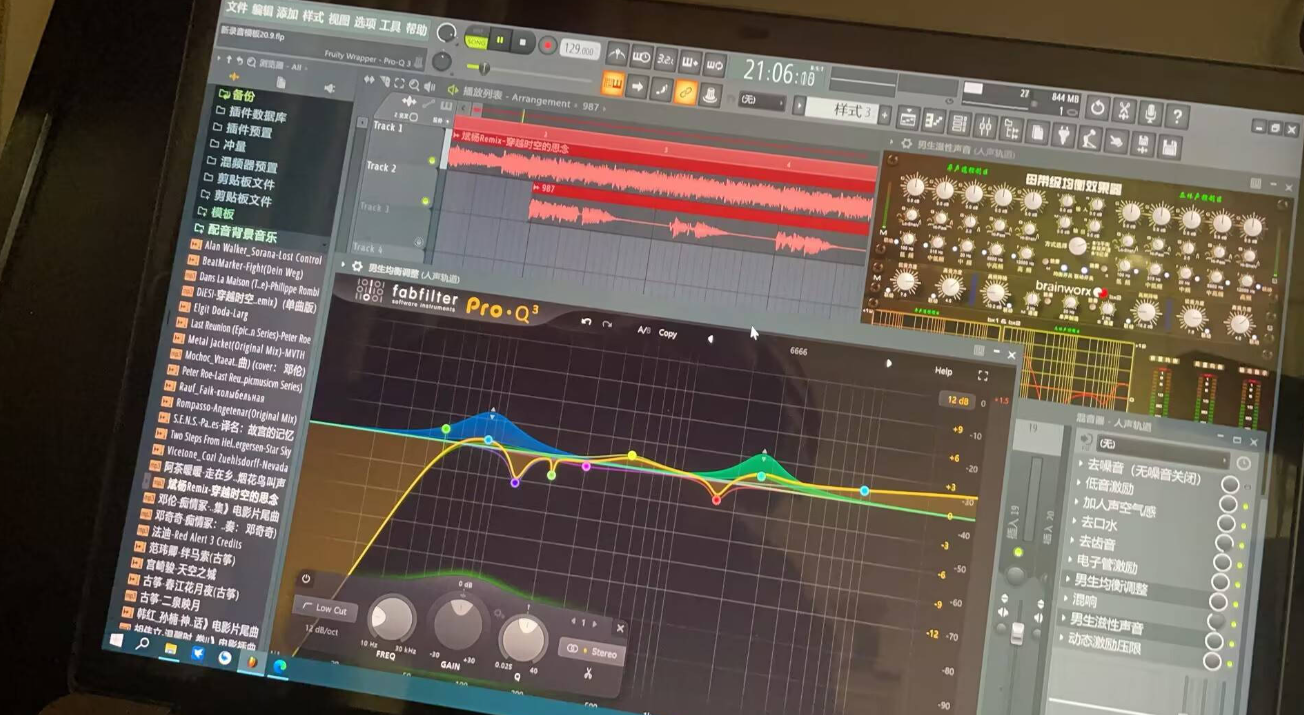The width and height of the screenshot is (1304, 715).
Task: Click the undo history circular arrow icon
Action: pyautogui.click(x=1098, y=108)
